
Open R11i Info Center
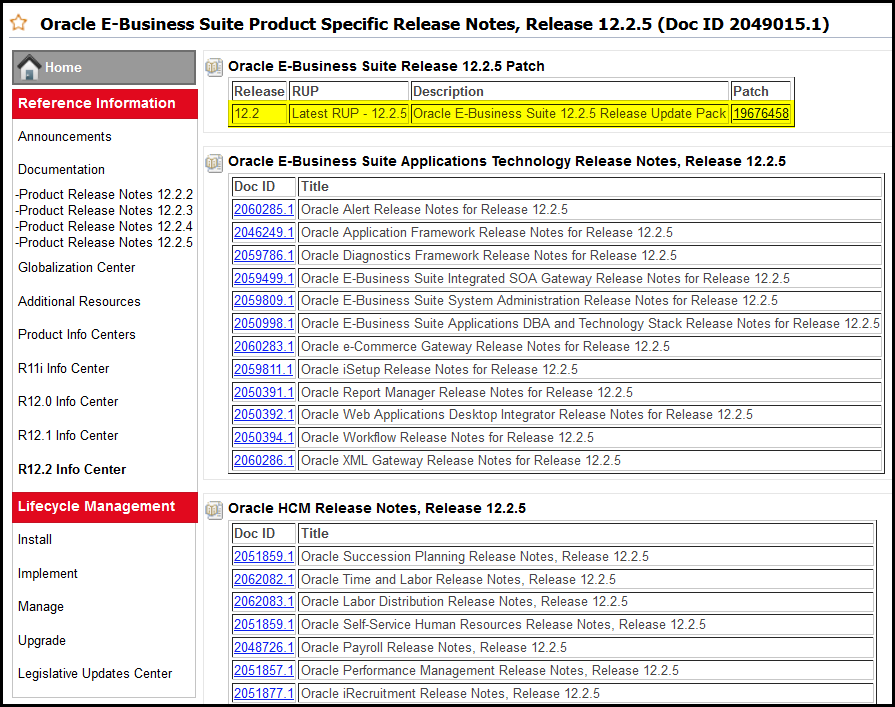pos(63,369)
